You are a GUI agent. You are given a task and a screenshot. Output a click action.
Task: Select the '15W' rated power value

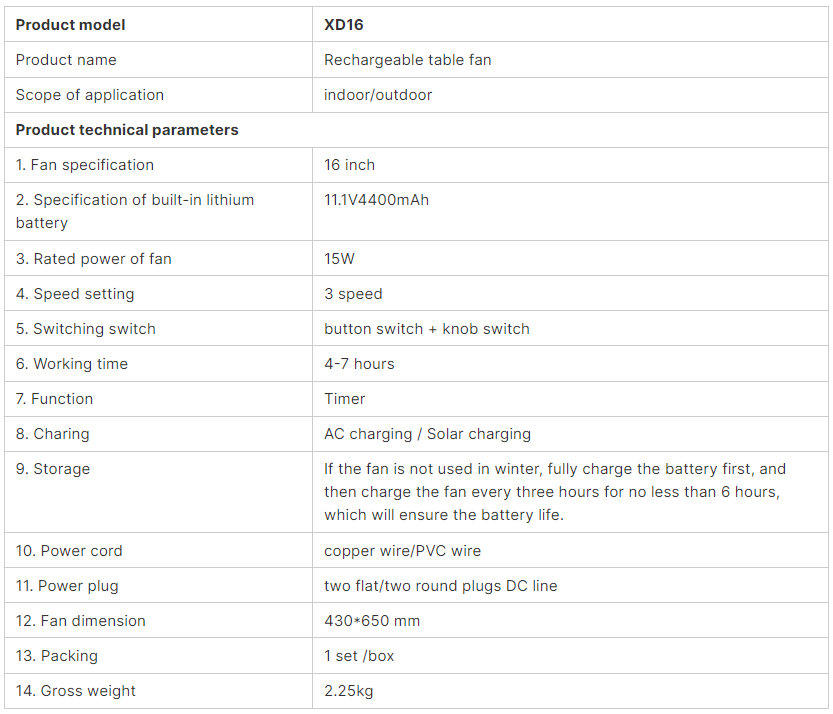pyautogui.click(x=339, y=259)
